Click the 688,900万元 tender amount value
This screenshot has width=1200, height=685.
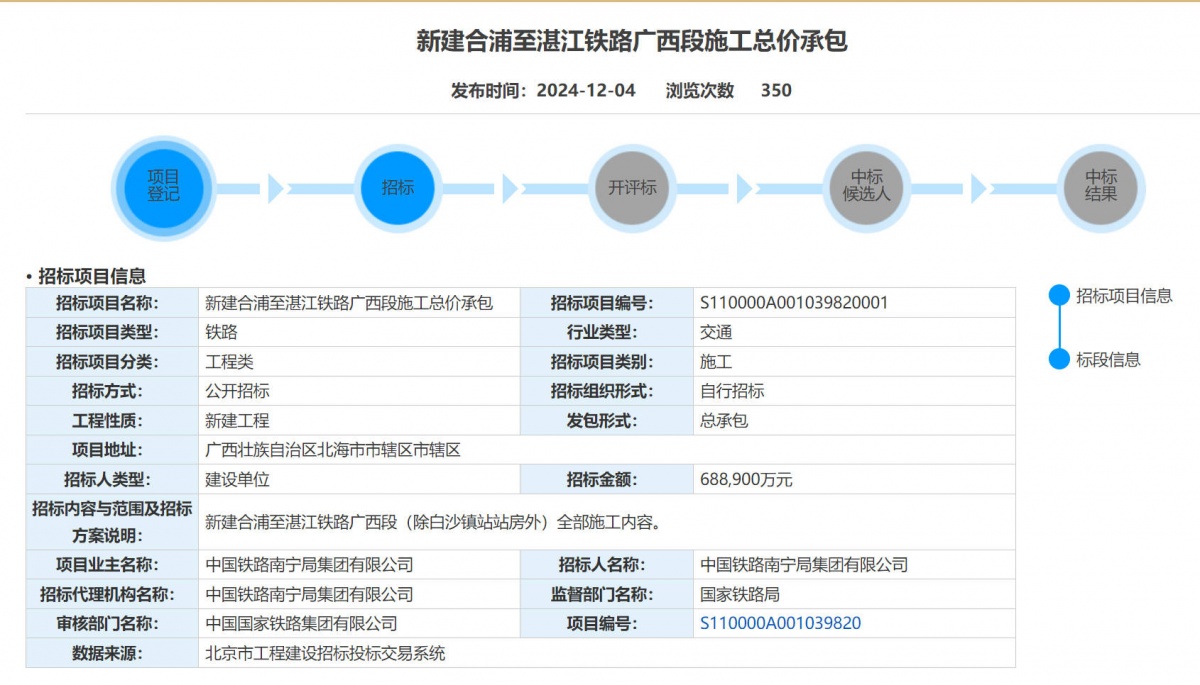coord(746,480)
